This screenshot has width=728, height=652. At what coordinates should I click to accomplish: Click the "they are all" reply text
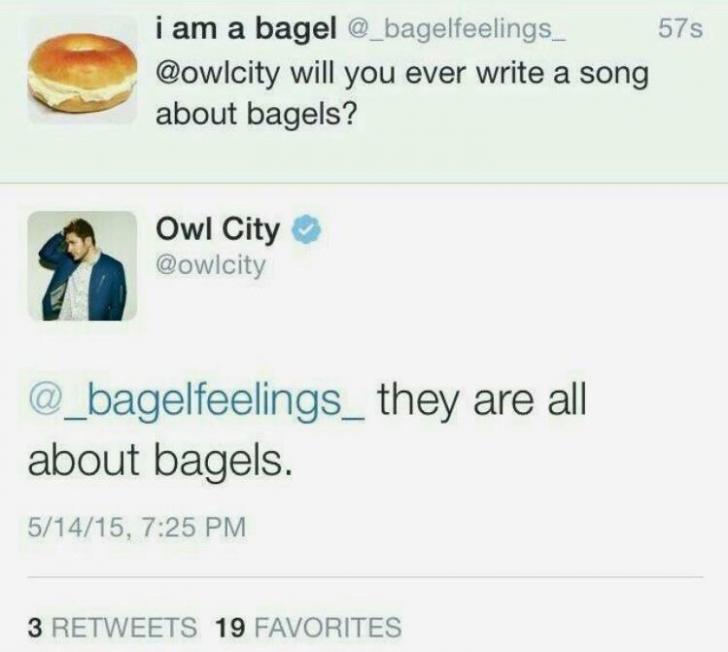tap(480, 404)
